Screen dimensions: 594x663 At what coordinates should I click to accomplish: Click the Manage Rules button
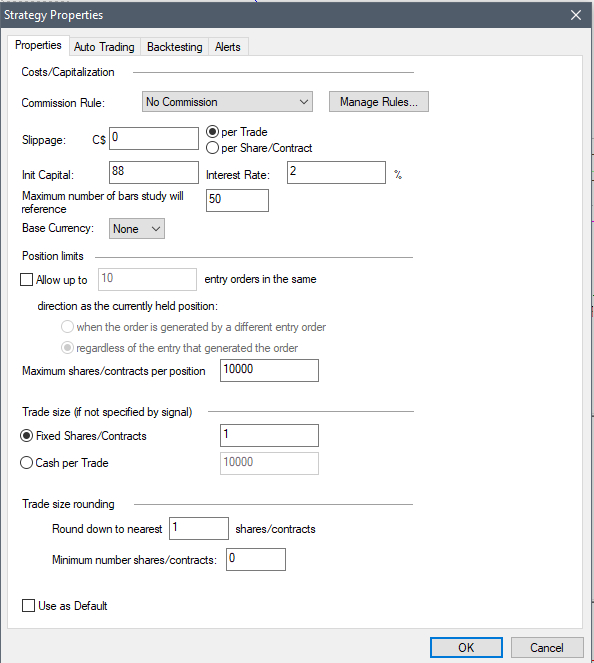click(x=378, y=102)
